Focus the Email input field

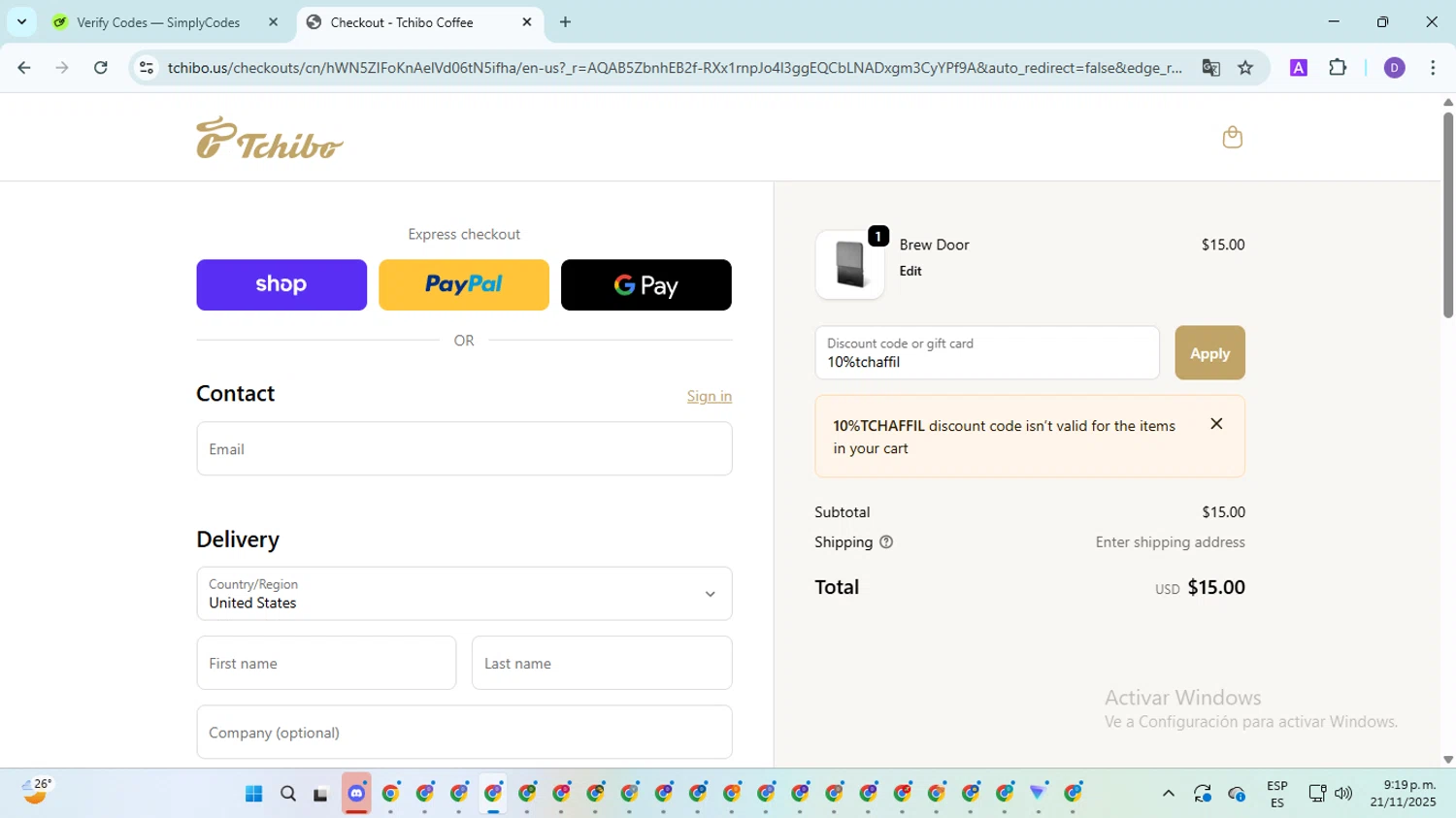[x=464, y=448]
